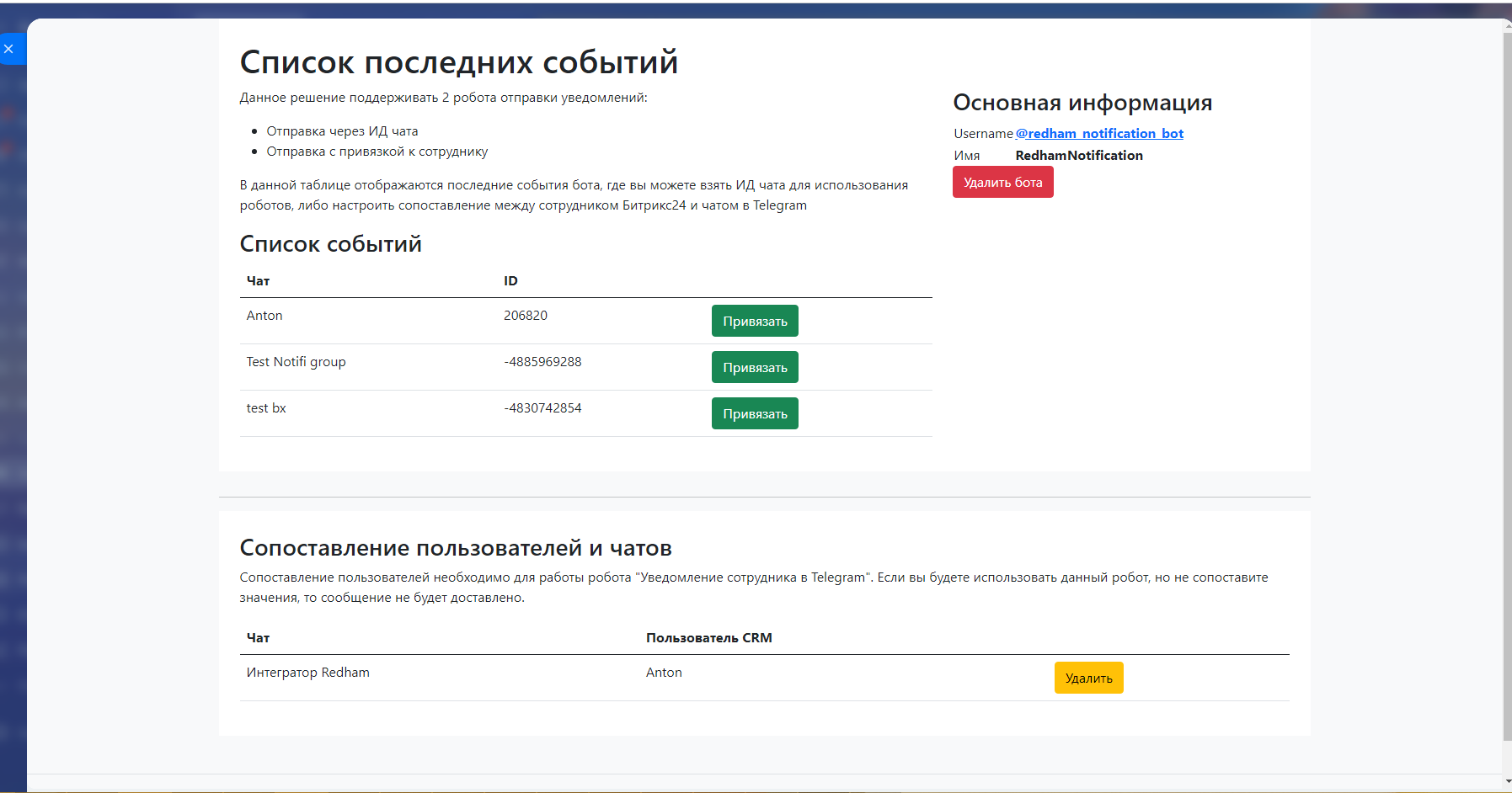
Task: Select chat ID 206820 in the events table
Action: pos(526,316)
